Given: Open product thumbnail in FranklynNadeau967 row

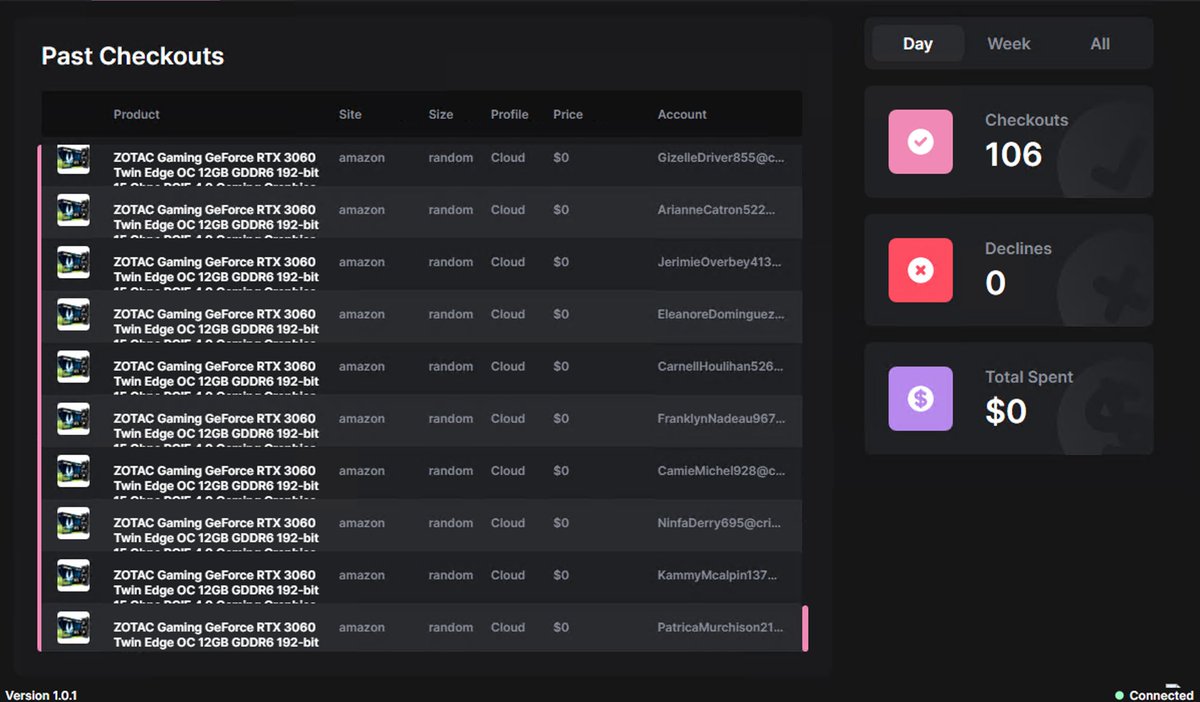Looking at the screenshot, I should pos(73,419).
